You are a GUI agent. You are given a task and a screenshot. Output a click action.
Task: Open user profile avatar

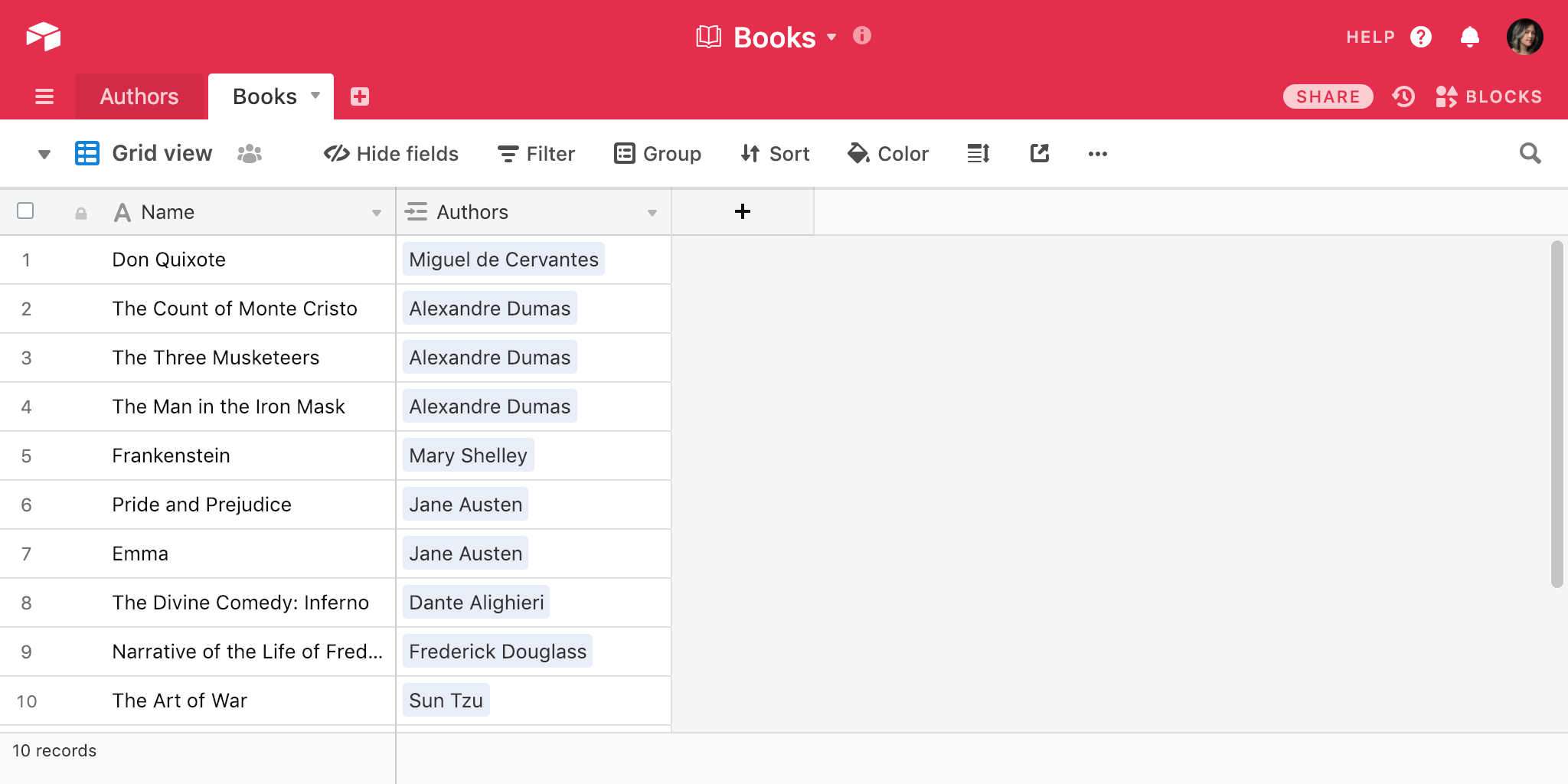1525,37
